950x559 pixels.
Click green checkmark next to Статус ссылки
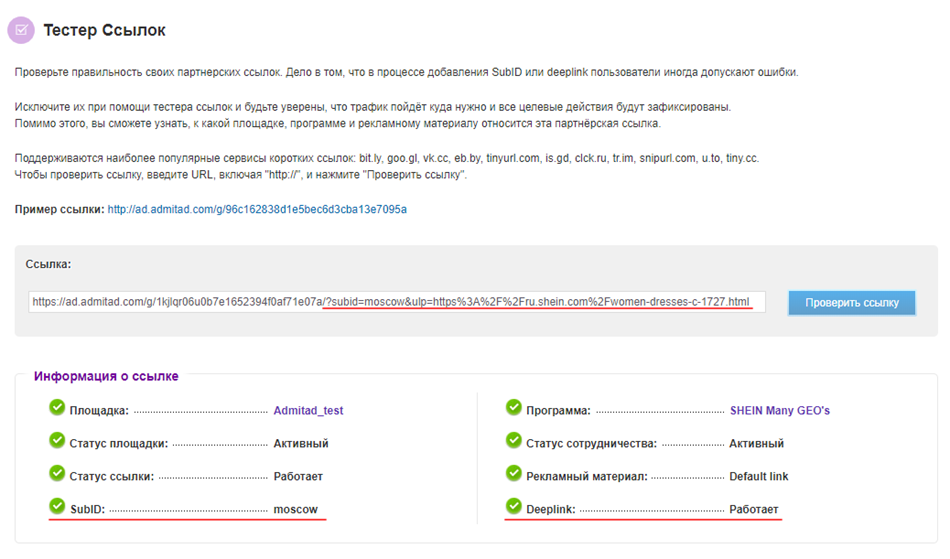[57, 474]
